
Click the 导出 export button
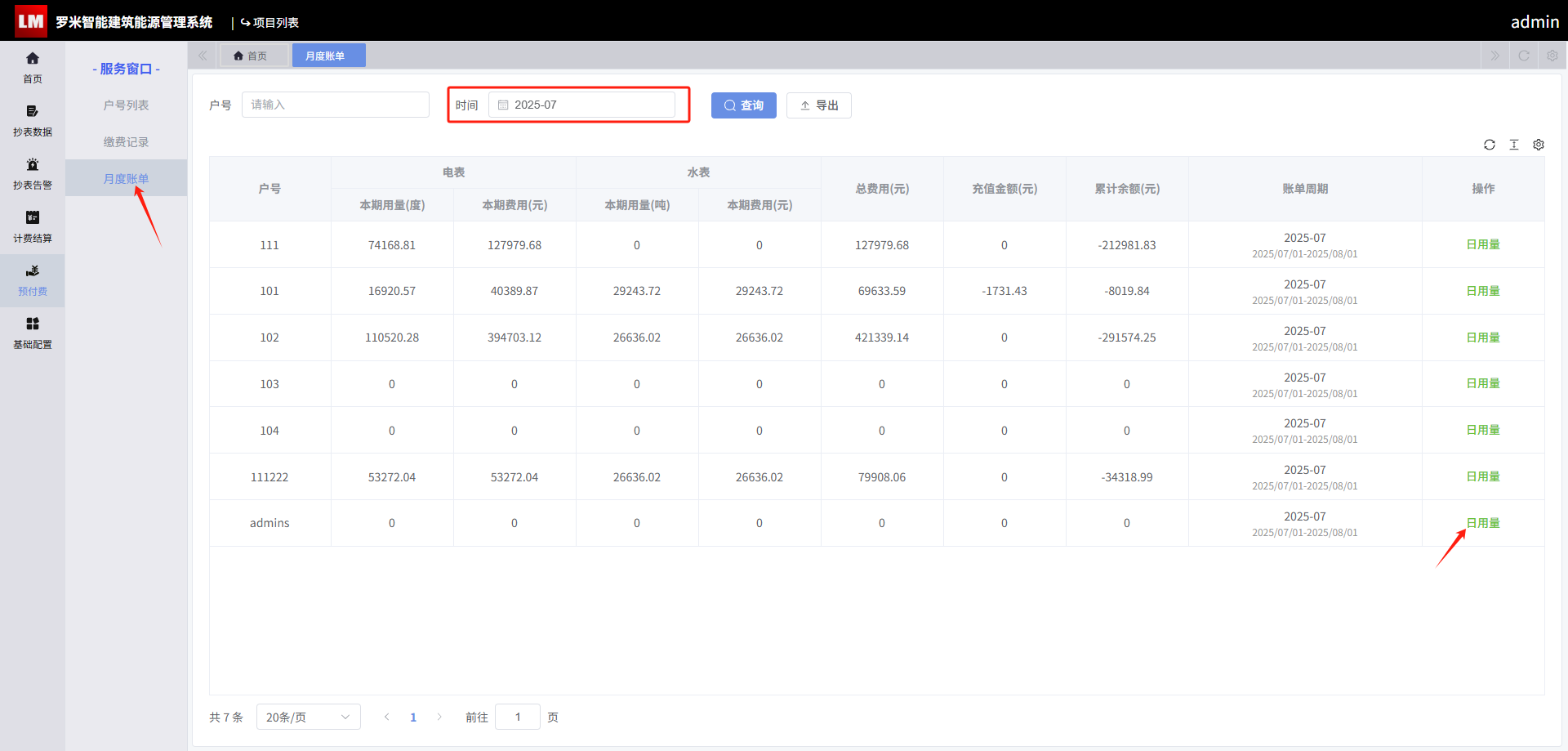[x=819, y=105]
